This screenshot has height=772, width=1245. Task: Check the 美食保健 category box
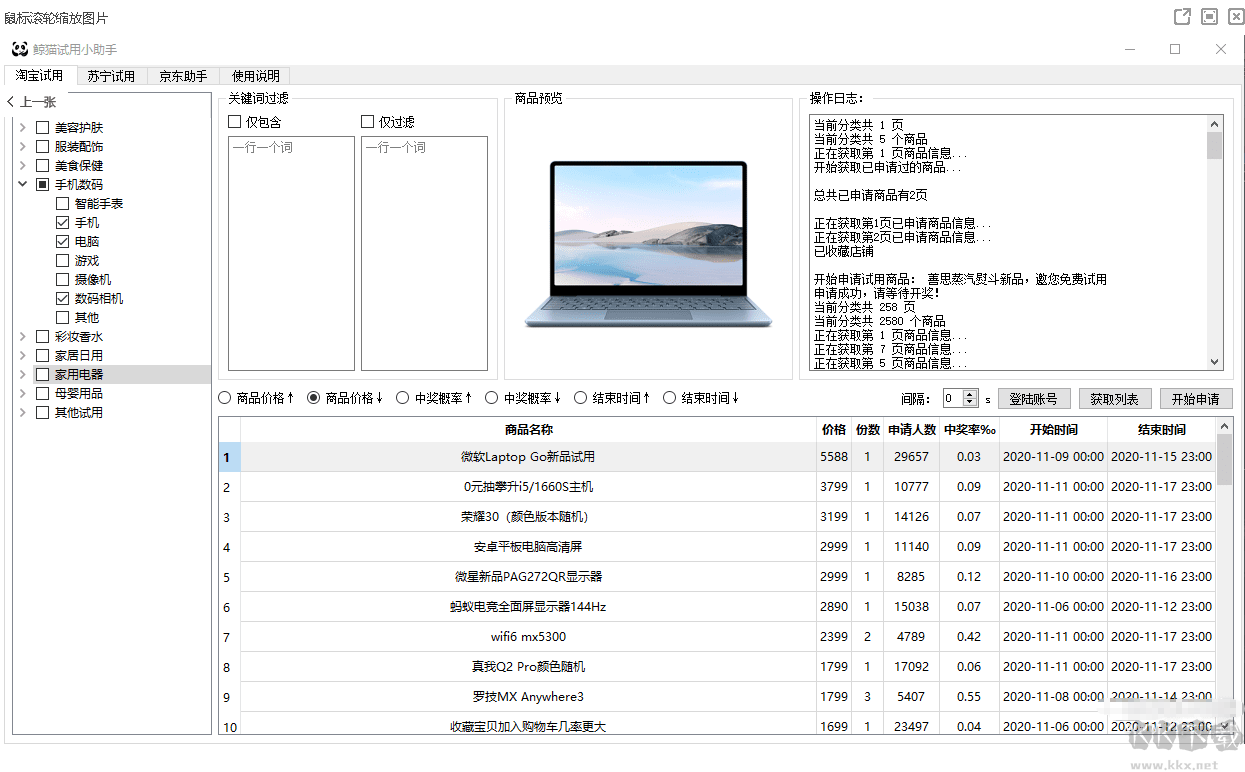pos(42,166)
